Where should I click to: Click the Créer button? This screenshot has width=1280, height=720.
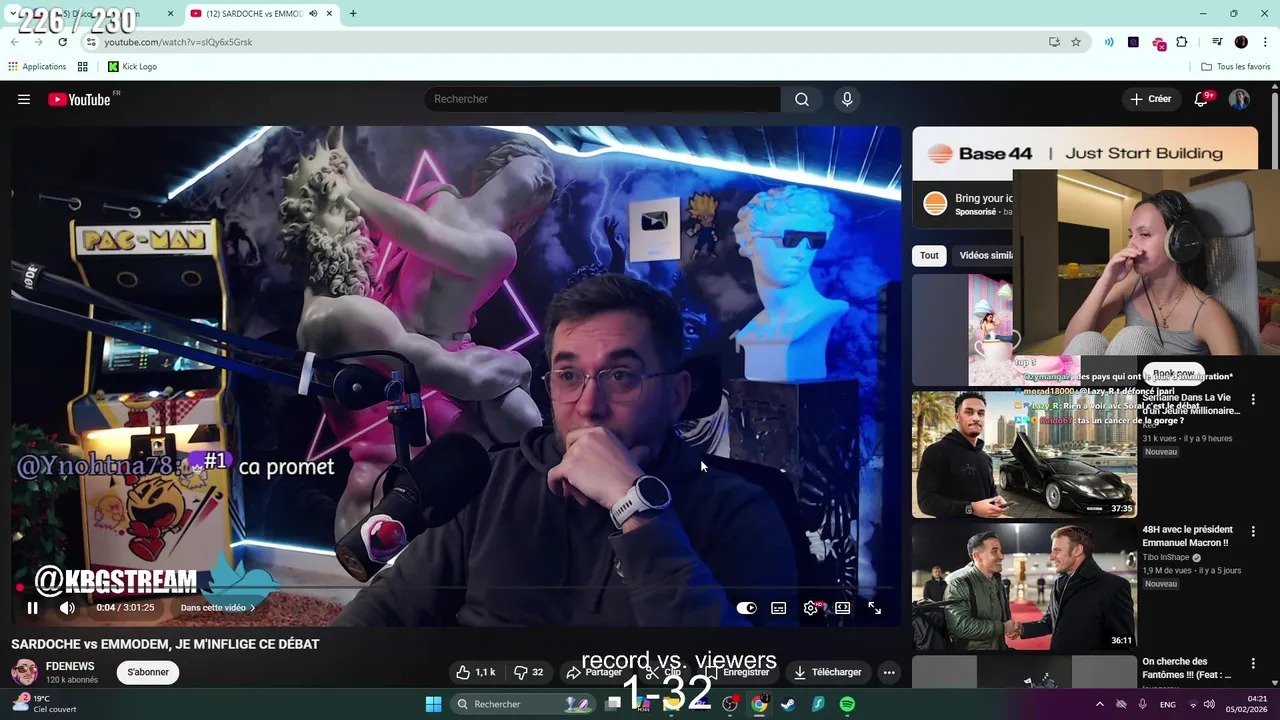(1150, 99)
